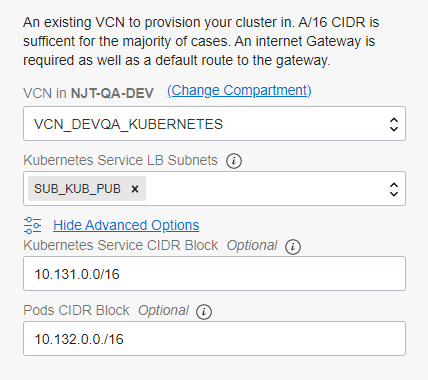Show info for Kubernetes Service LB Subnets
Screen dimensions: 428x380
coord(234,161)
